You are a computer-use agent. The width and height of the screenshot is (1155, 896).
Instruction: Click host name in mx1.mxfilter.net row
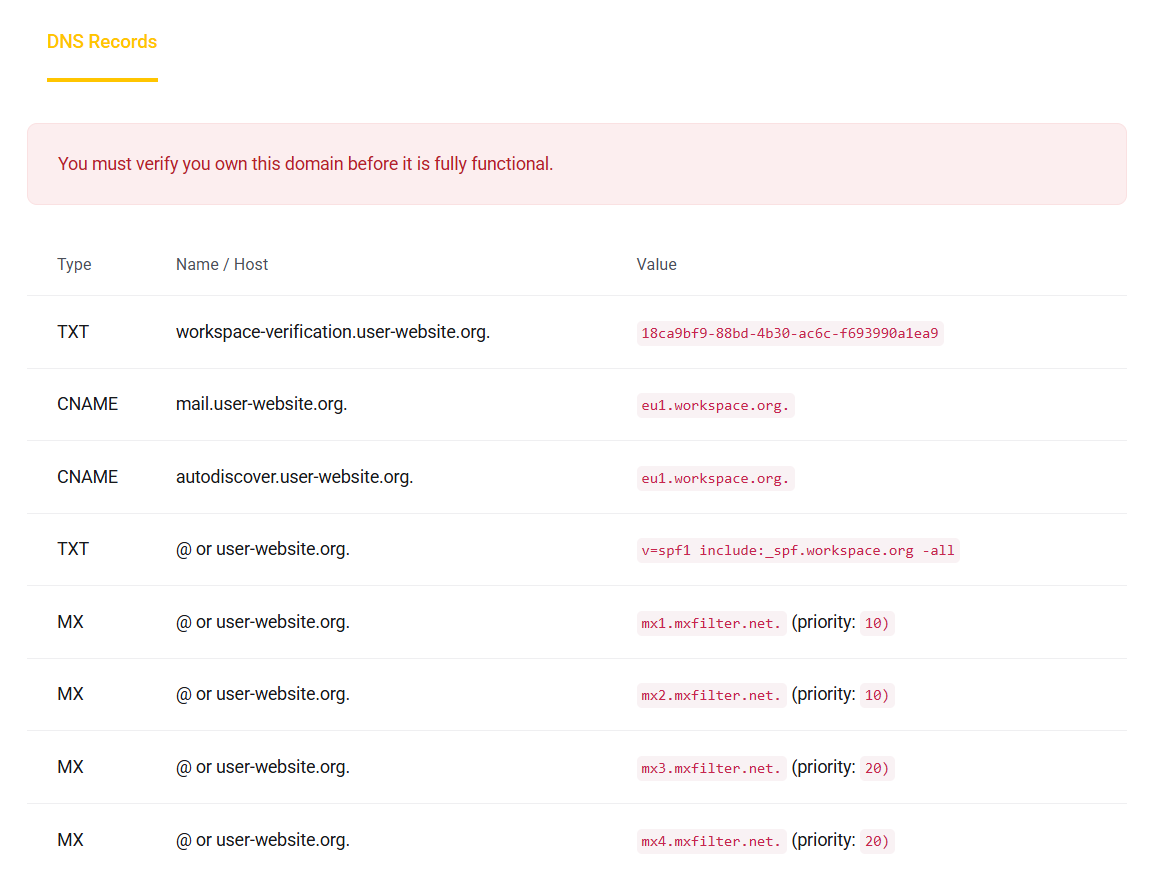point(262,623)
